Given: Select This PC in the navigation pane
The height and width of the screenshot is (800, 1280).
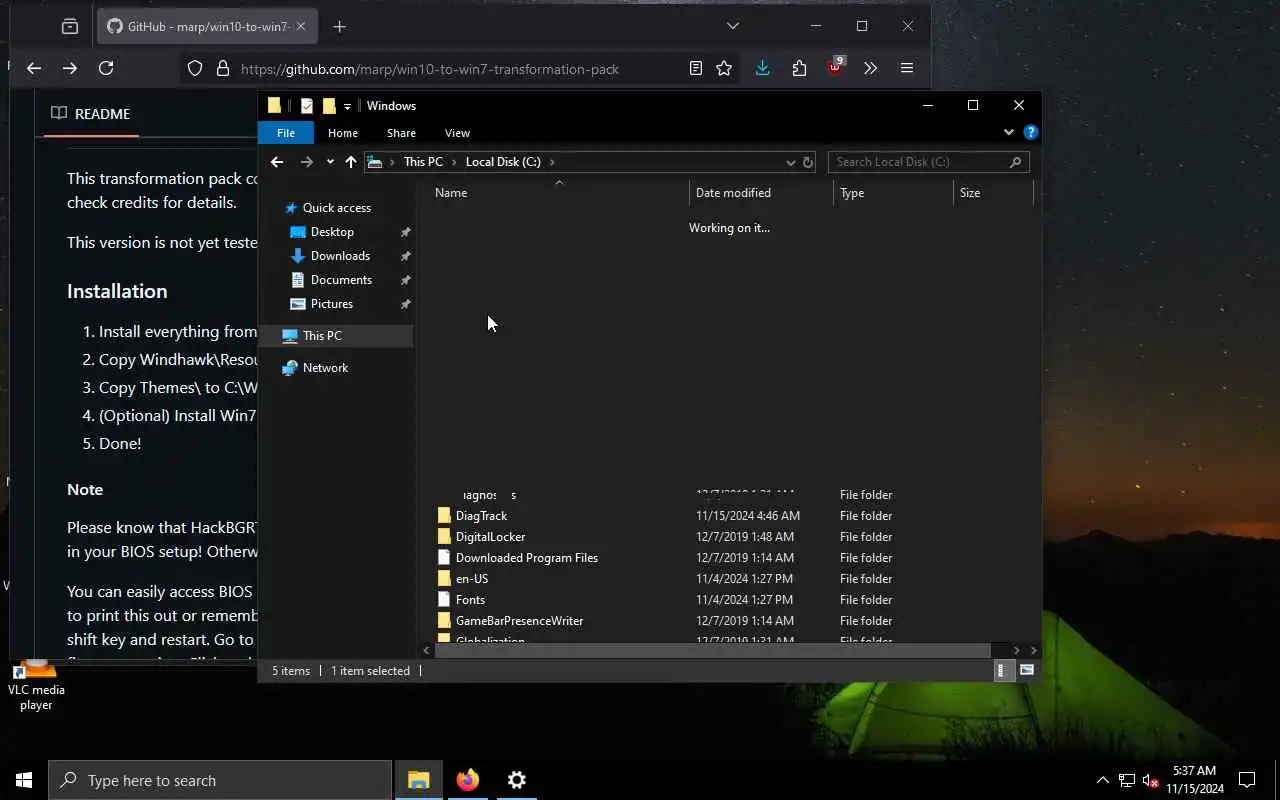Looking at the screenshot, I should 322,336.
